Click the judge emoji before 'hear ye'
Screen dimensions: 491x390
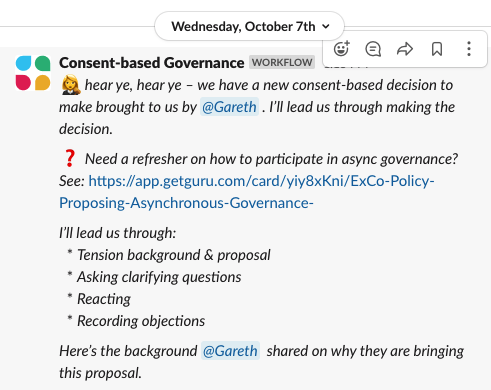pos(71,85)
